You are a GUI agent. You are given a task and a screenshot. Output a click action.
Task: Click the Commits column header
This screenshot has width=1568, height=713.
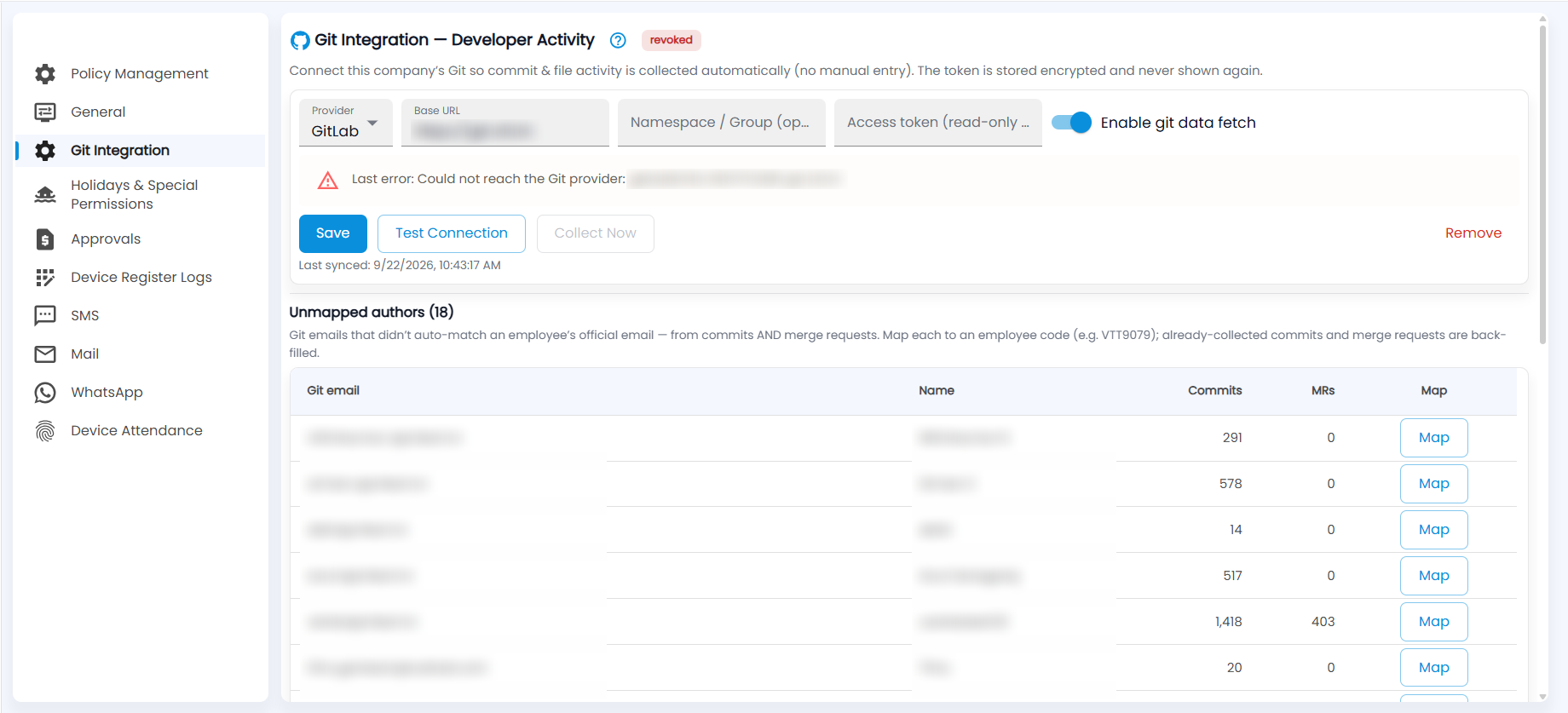(1215, 391)
